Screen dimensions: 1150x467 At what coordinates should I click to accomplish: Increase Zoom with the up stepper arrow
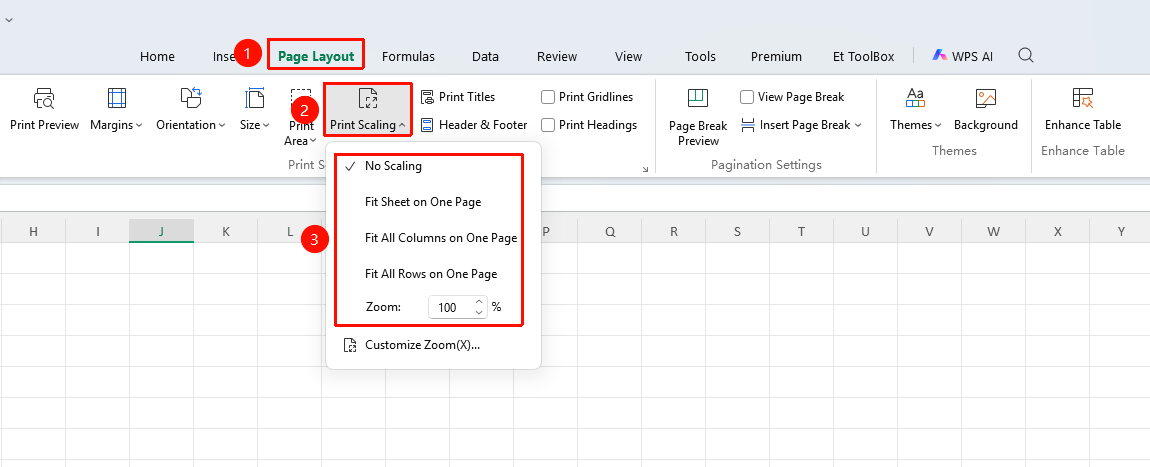click(480, 301)
